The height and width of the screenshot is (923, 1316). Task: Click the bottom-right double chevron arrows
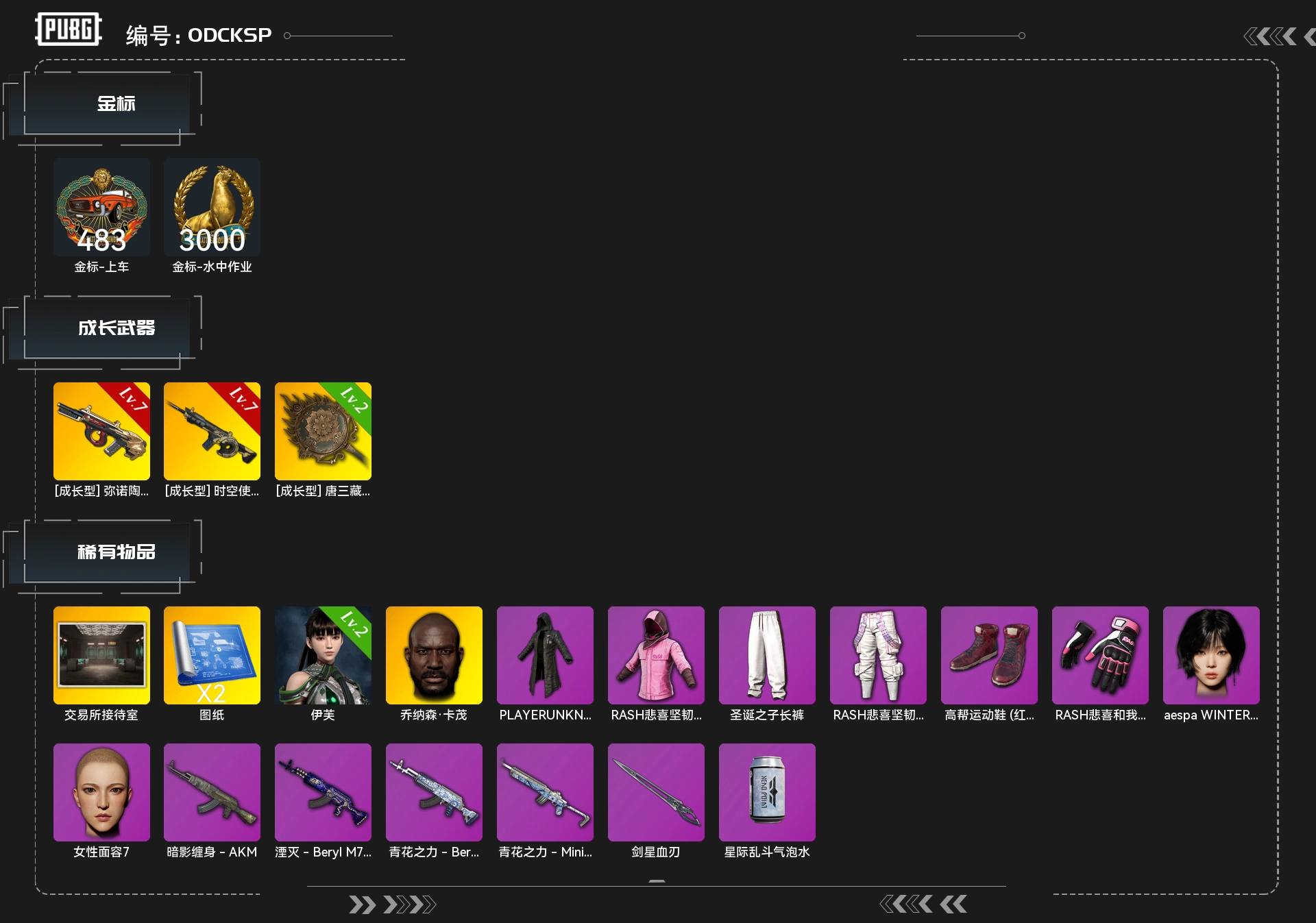point(923,904)
